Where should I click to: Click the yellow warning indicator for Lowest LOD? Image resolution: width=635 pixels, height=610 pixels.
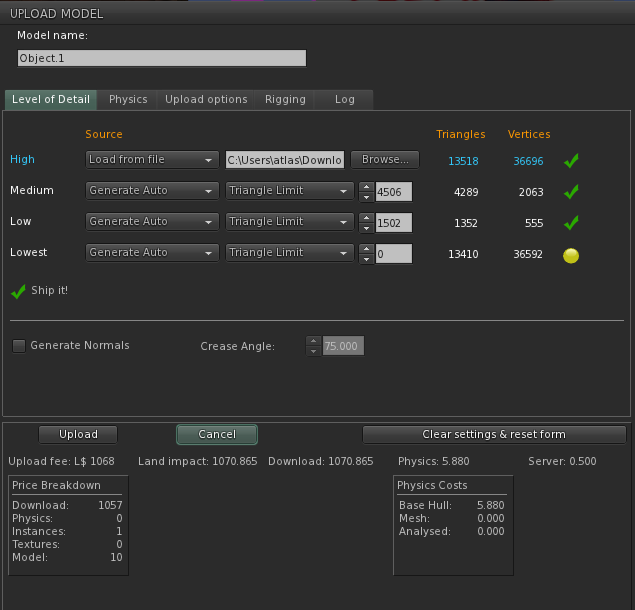(571, 255)
